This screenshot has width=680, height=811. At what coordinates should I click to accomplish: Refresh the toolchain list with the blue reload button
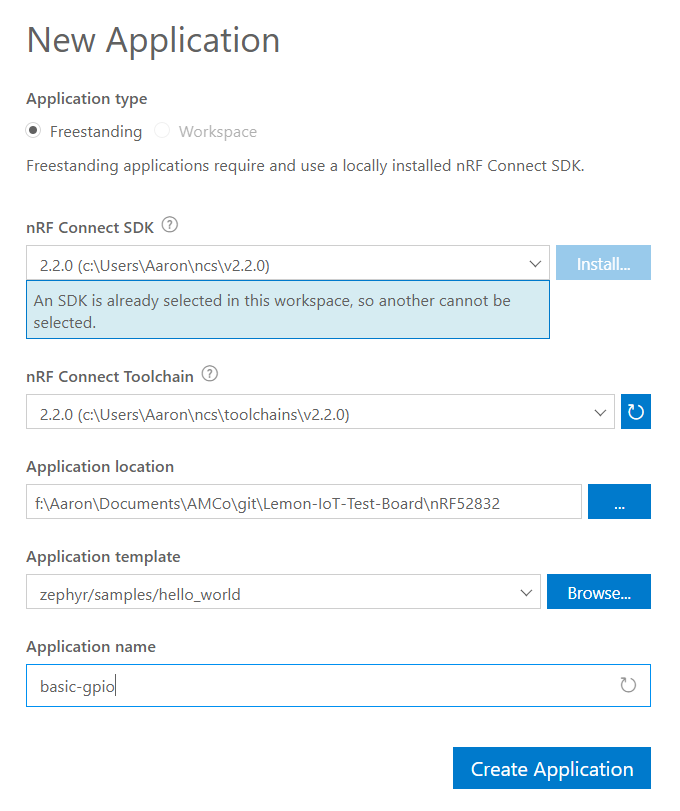(636, 412)
